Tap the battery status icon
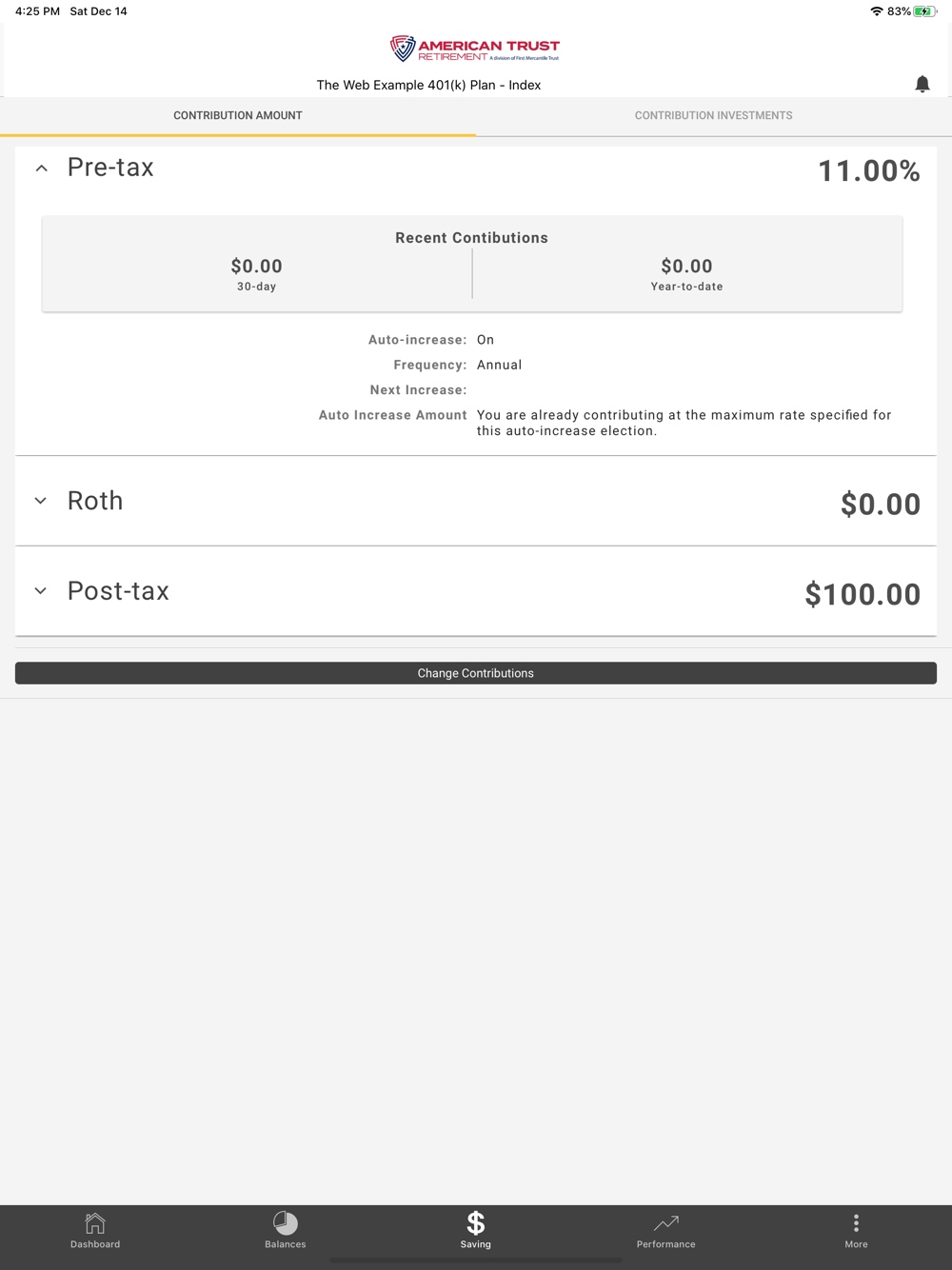 [925, 11]
